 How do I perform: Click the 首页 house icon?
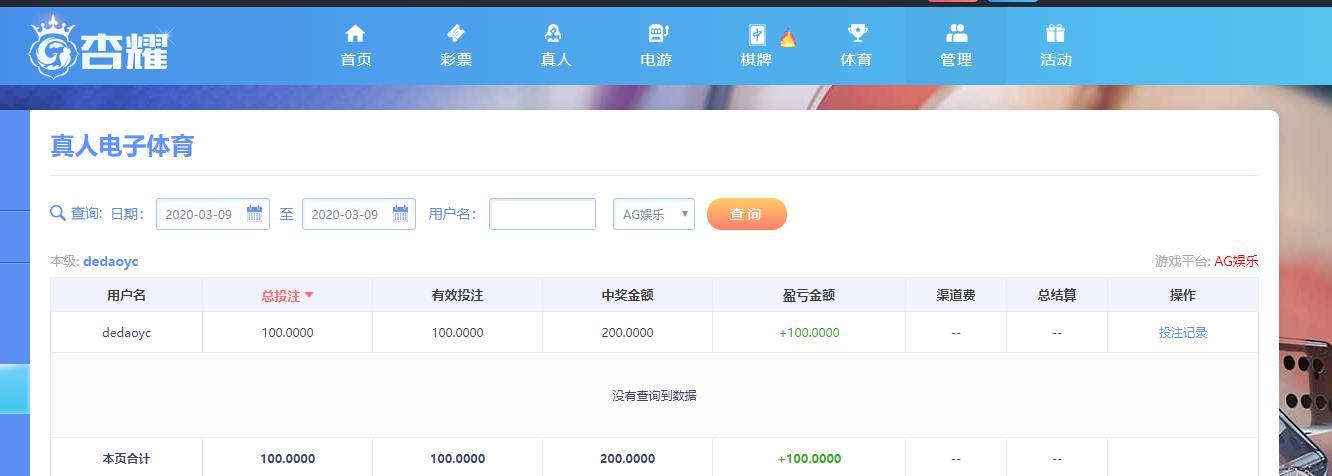[x=355, y=34]
